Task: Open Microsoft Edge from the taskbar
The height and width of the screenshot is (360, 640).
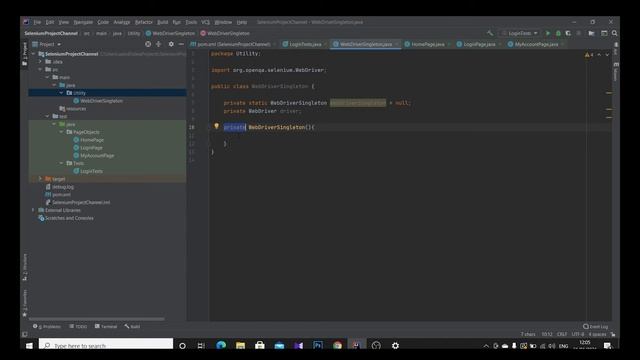Action: [221, 345]
